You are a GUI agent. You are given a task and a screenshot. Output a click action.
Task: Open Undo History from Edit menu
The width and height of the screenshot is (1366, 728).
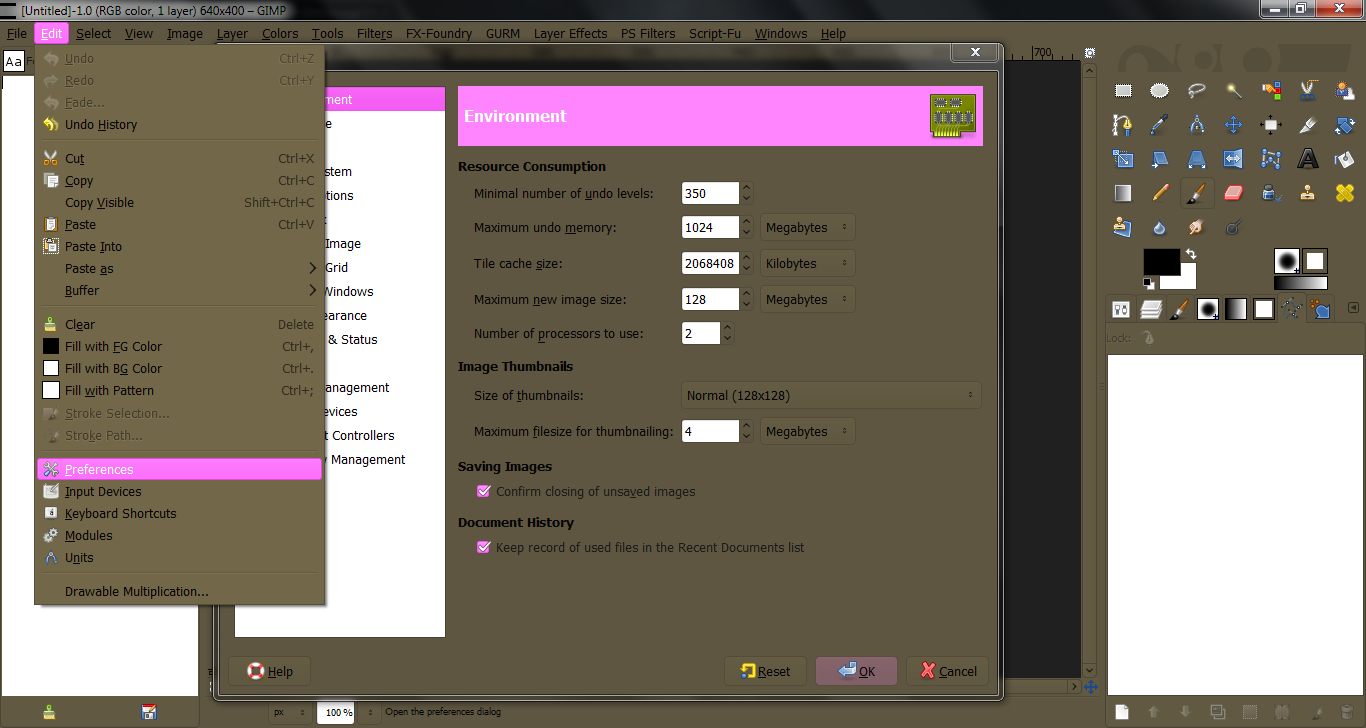[180, 124]
